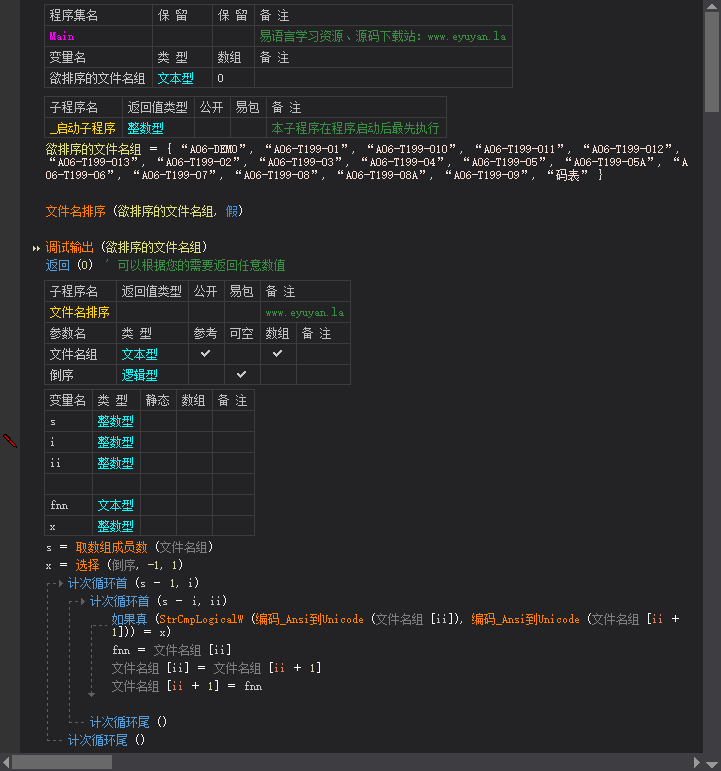721x771 pixels.
Task: Toggle 数组 checkmark for 文件名组 parameter
Action: (277, 354)
